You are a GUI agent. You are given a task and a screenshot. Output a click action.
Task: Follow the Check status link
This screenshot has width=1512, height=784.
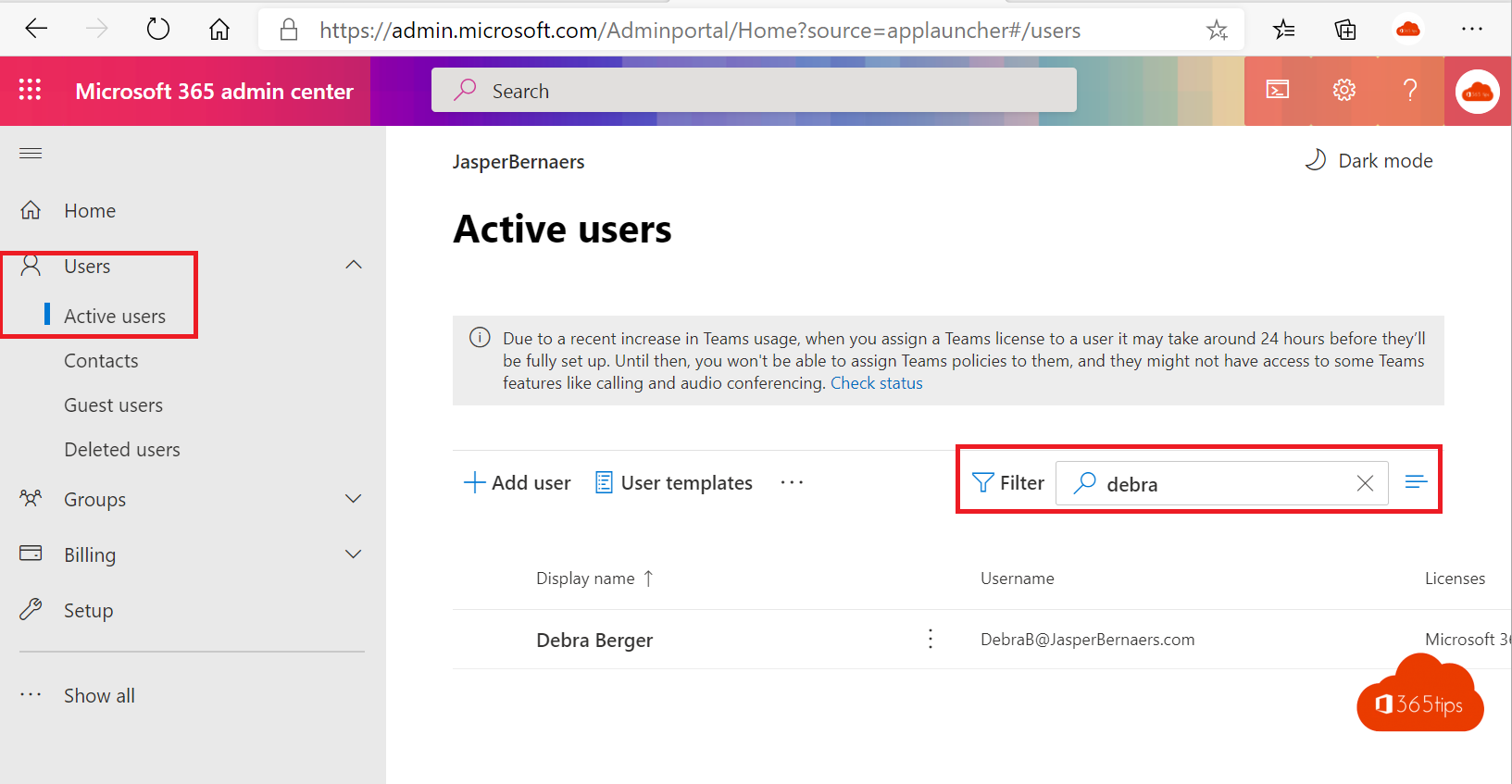(876, 383)
